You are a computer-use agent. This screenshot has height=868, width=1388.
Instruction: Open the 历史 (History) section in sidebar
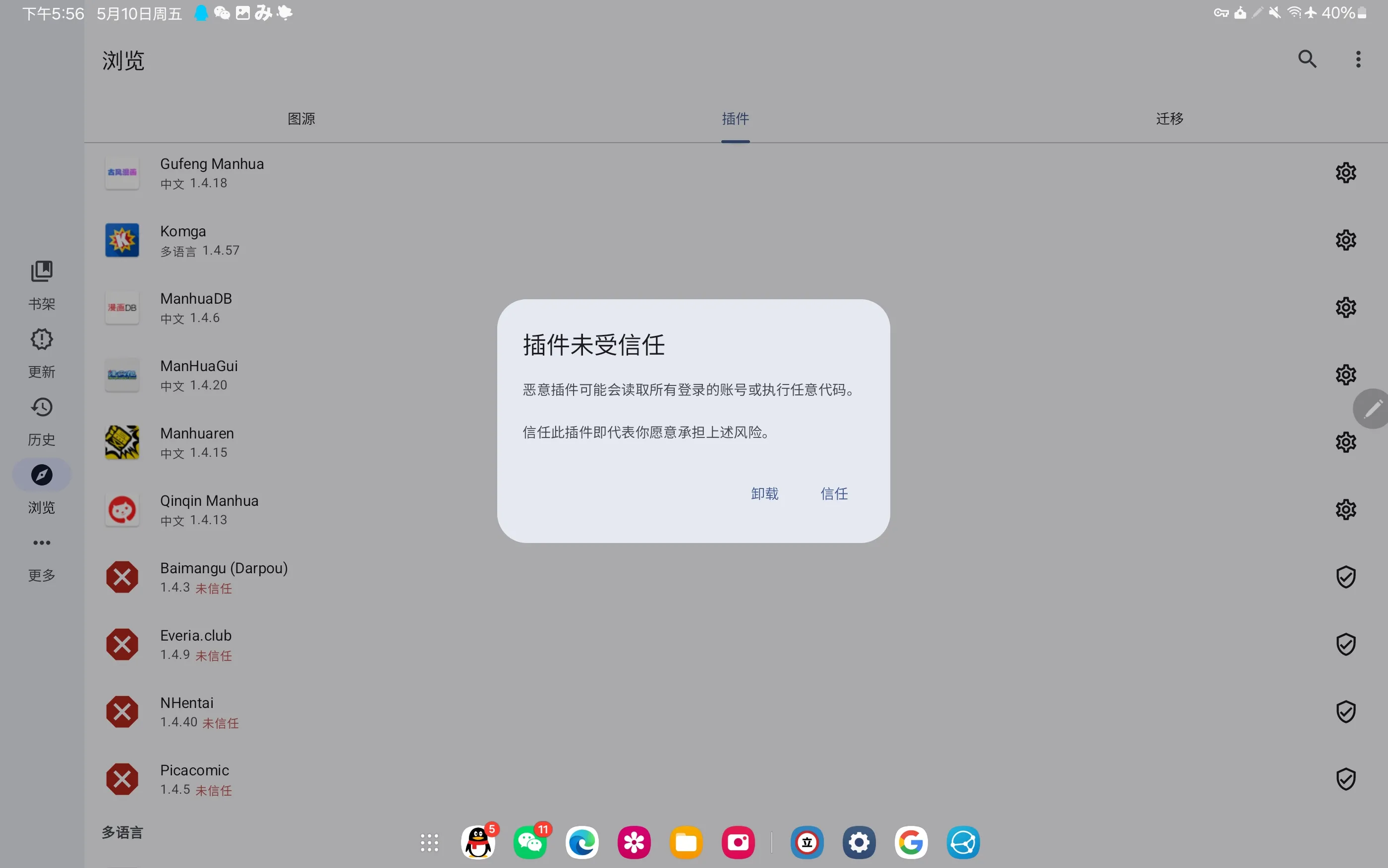click(41, 420)
